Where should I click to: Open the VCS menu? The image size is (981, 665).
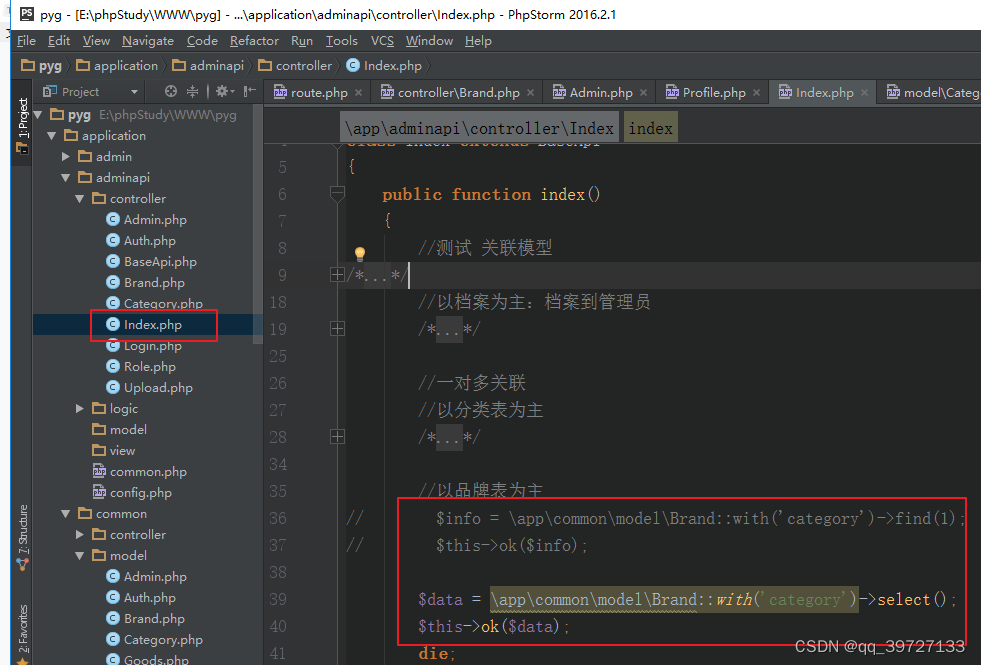pos(382,41)
